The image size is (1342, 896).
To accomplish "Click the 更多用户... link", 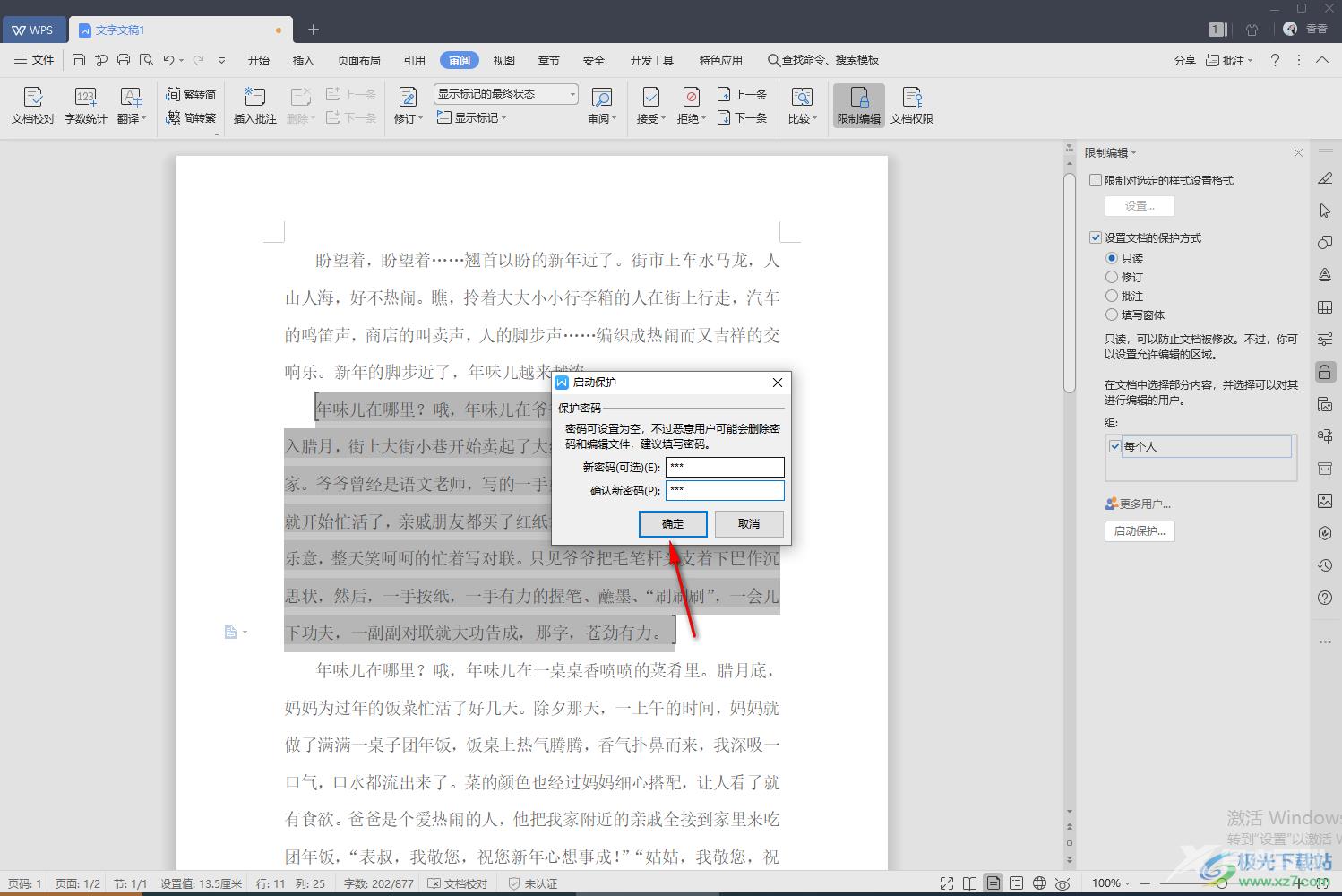I will (1138, 504).
